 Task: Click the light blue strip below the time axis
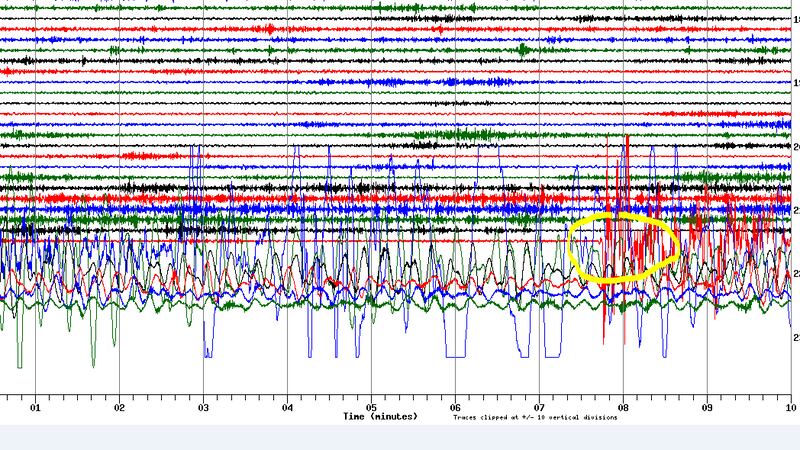(400, 436)
